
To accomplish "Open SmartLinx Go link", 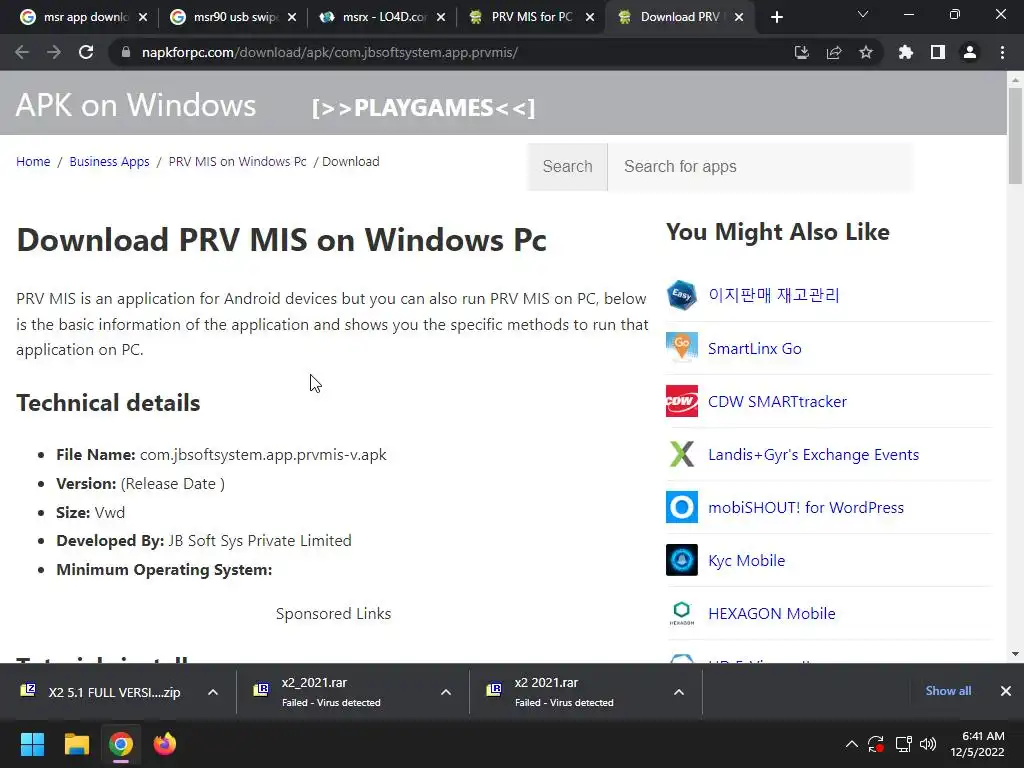I will click(754, 348).
